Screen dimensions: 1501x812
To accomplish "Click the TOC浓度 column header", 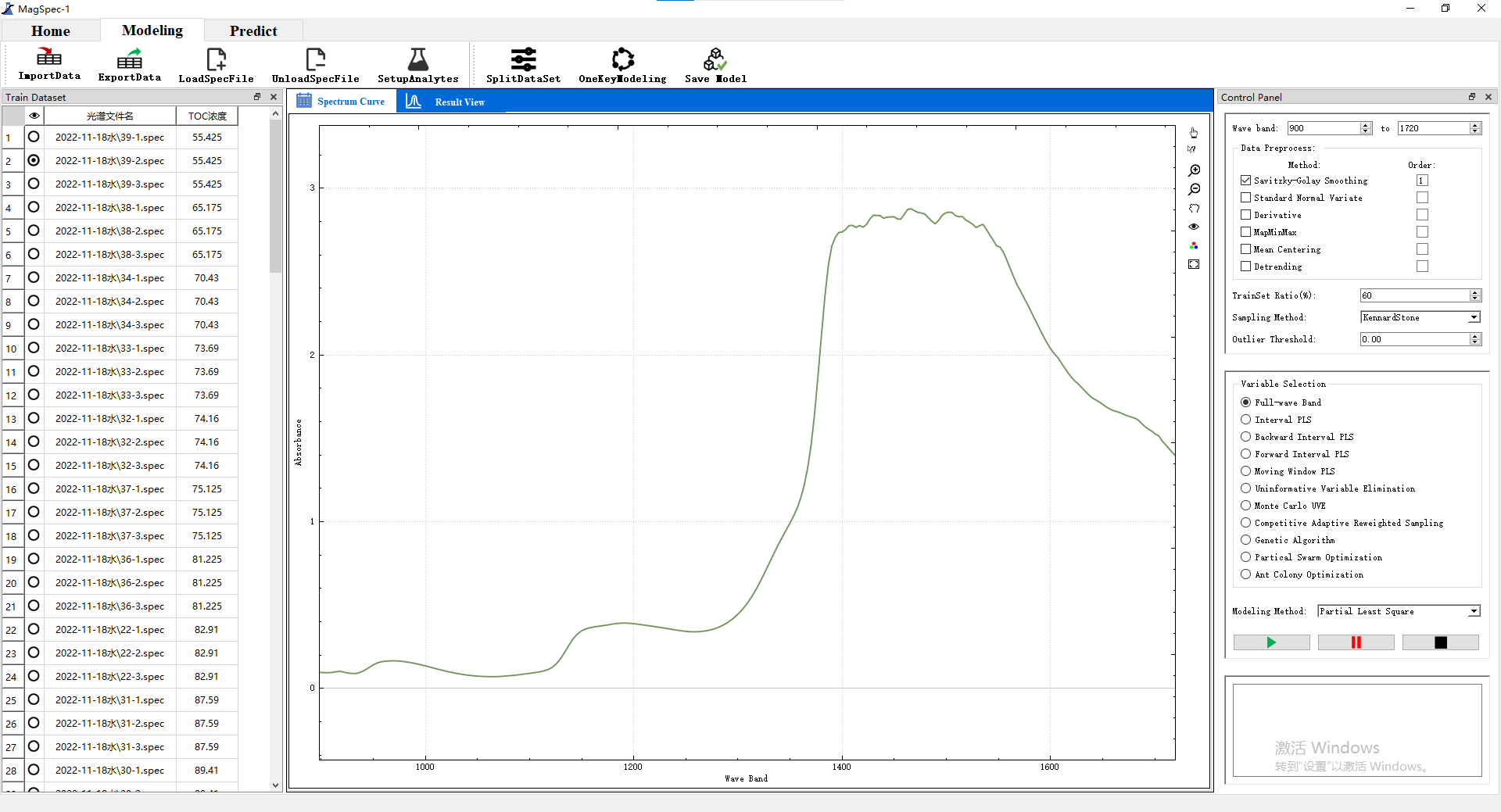I will click(207, 116).
